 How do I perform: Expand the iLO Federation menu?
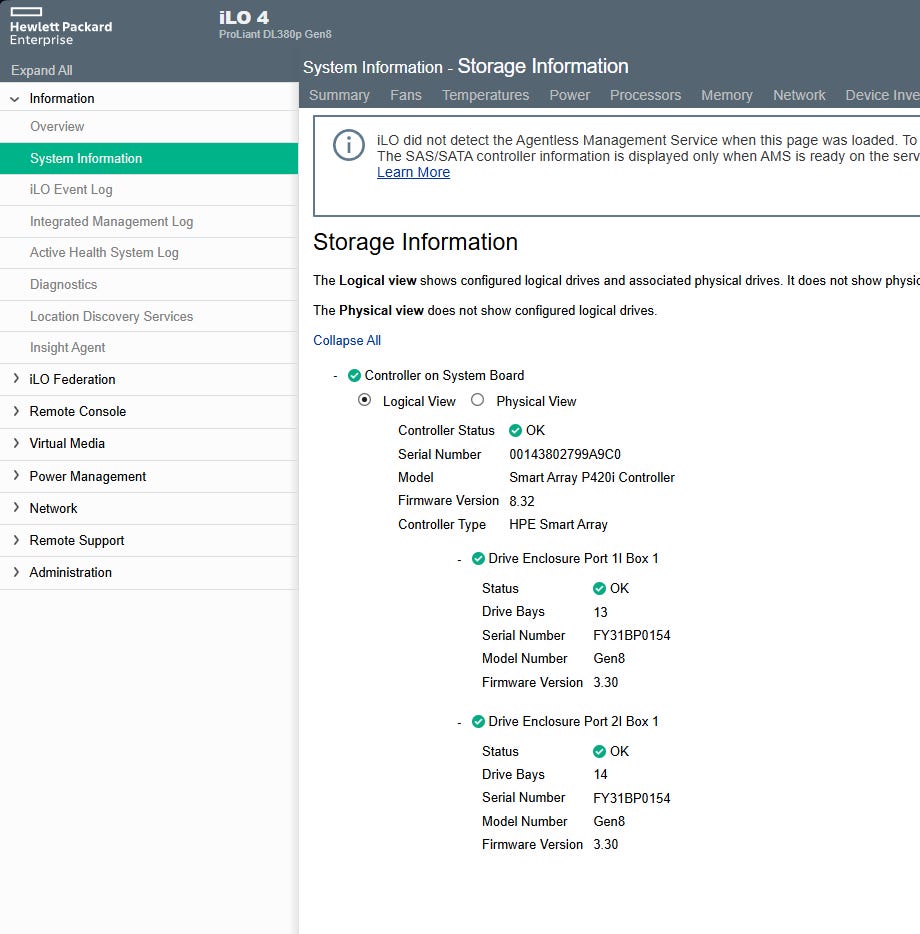point(15,379)
